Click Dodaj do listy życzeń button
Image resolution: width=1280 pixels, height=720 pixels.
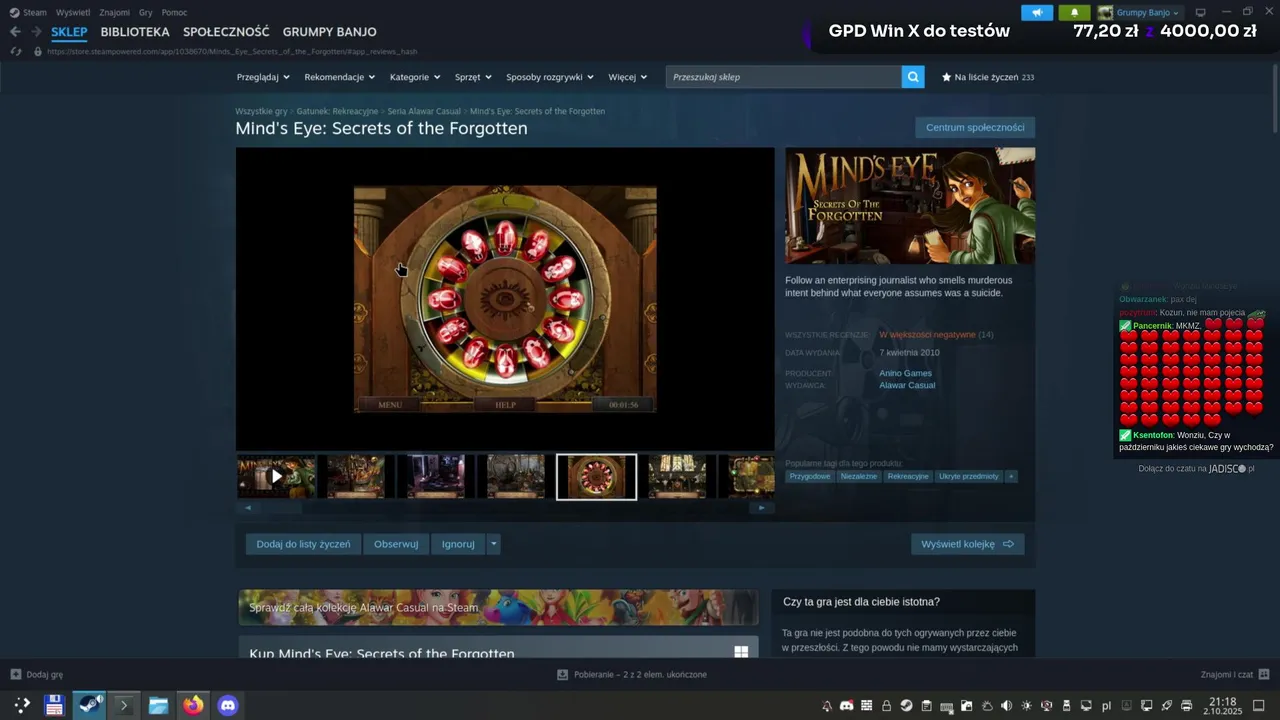(x=303, y=544)
